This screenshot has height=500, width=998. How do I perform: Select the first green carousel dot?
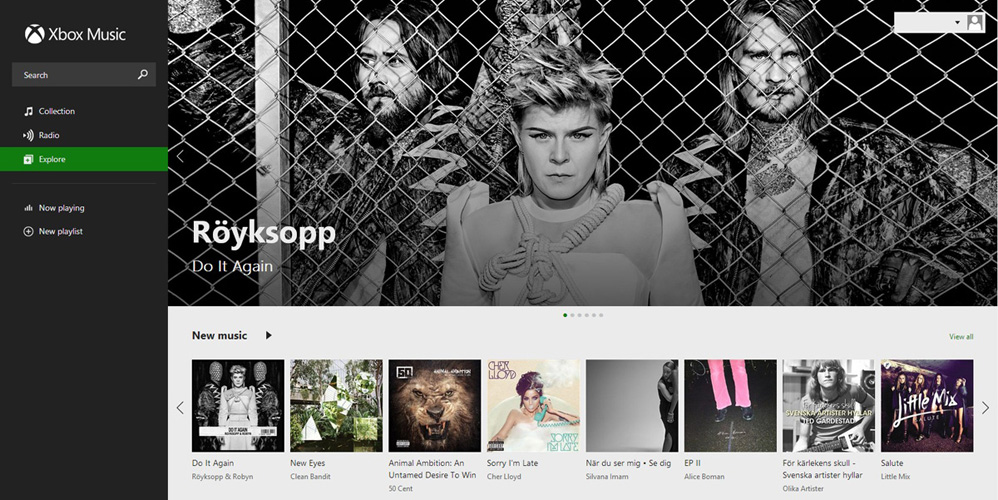pyautogui.click(x=565, y=315)
